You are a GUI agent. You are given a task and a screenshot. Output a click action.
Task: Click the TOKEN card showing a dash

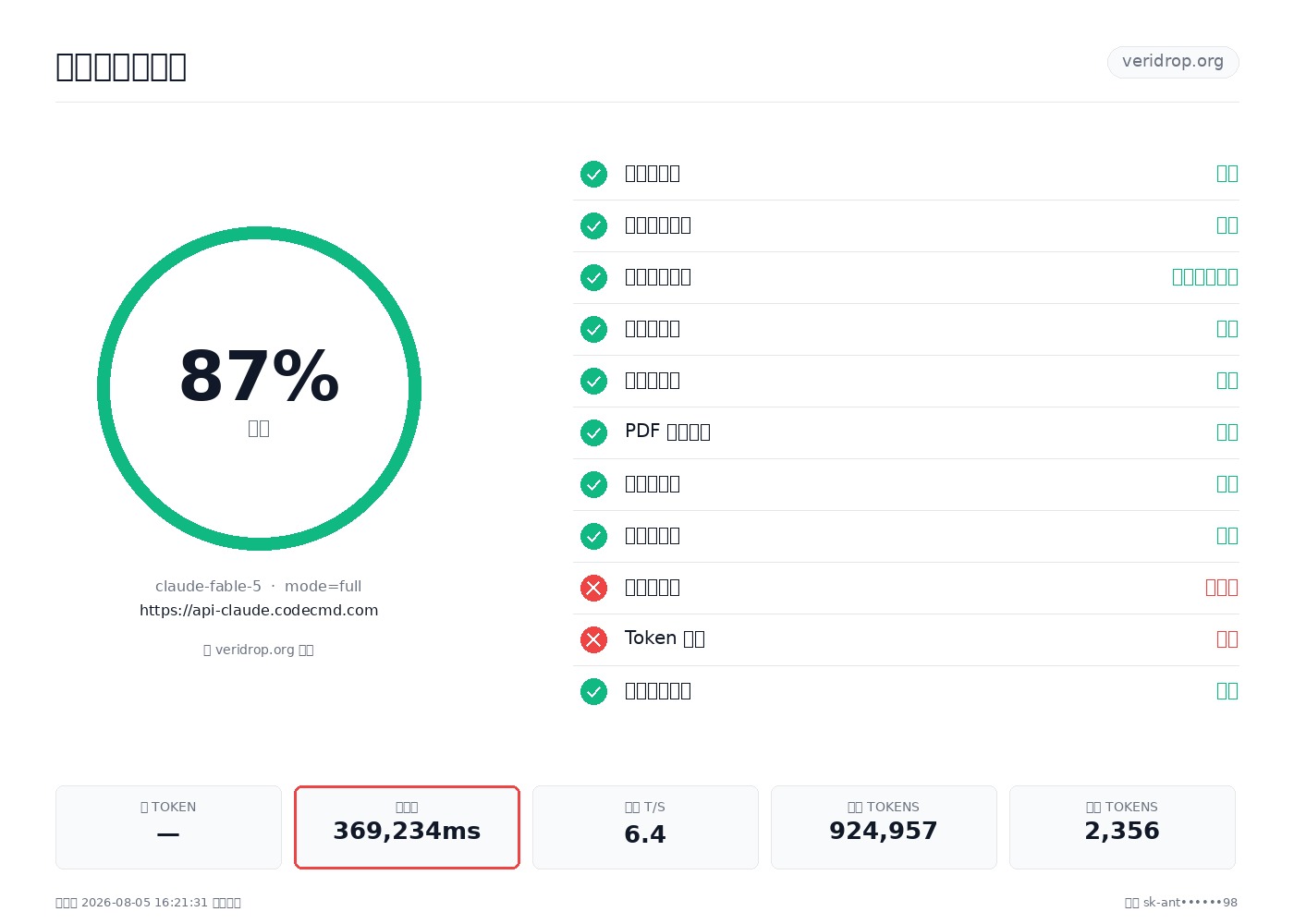(168, 827)
